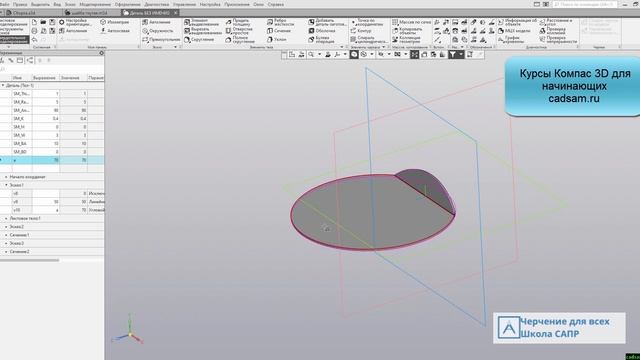Run Проверка коллизий
The height and width of the screenshot is (360, 640).
click(x=553, y=31)
